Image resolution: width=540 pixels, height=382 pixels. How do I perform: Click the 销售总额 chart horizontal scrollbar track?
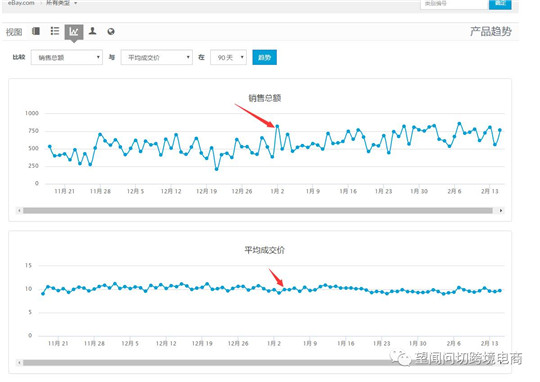[258, 210]
